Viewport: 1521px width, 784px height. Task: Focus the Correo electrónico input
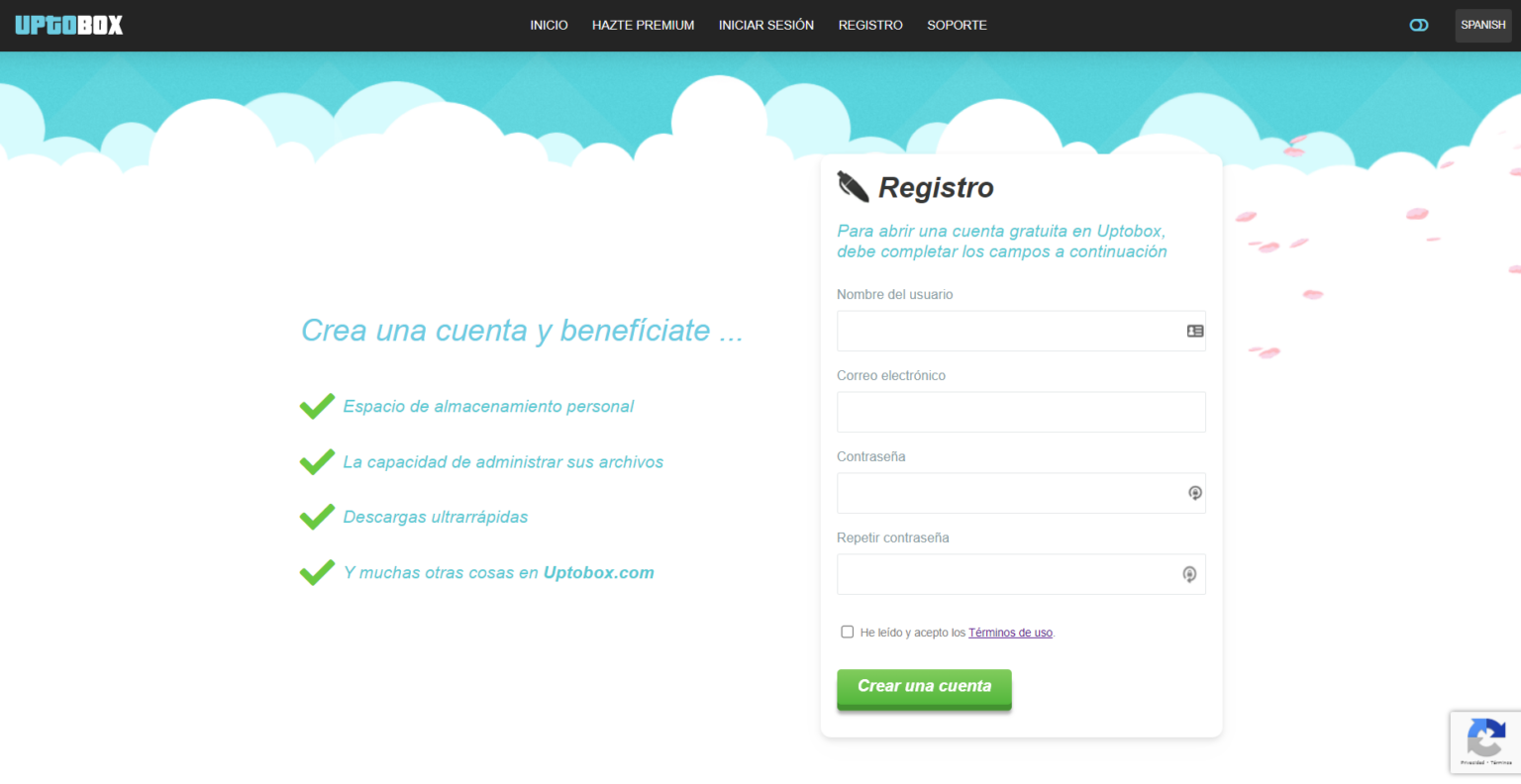(x=1020, y=412)
